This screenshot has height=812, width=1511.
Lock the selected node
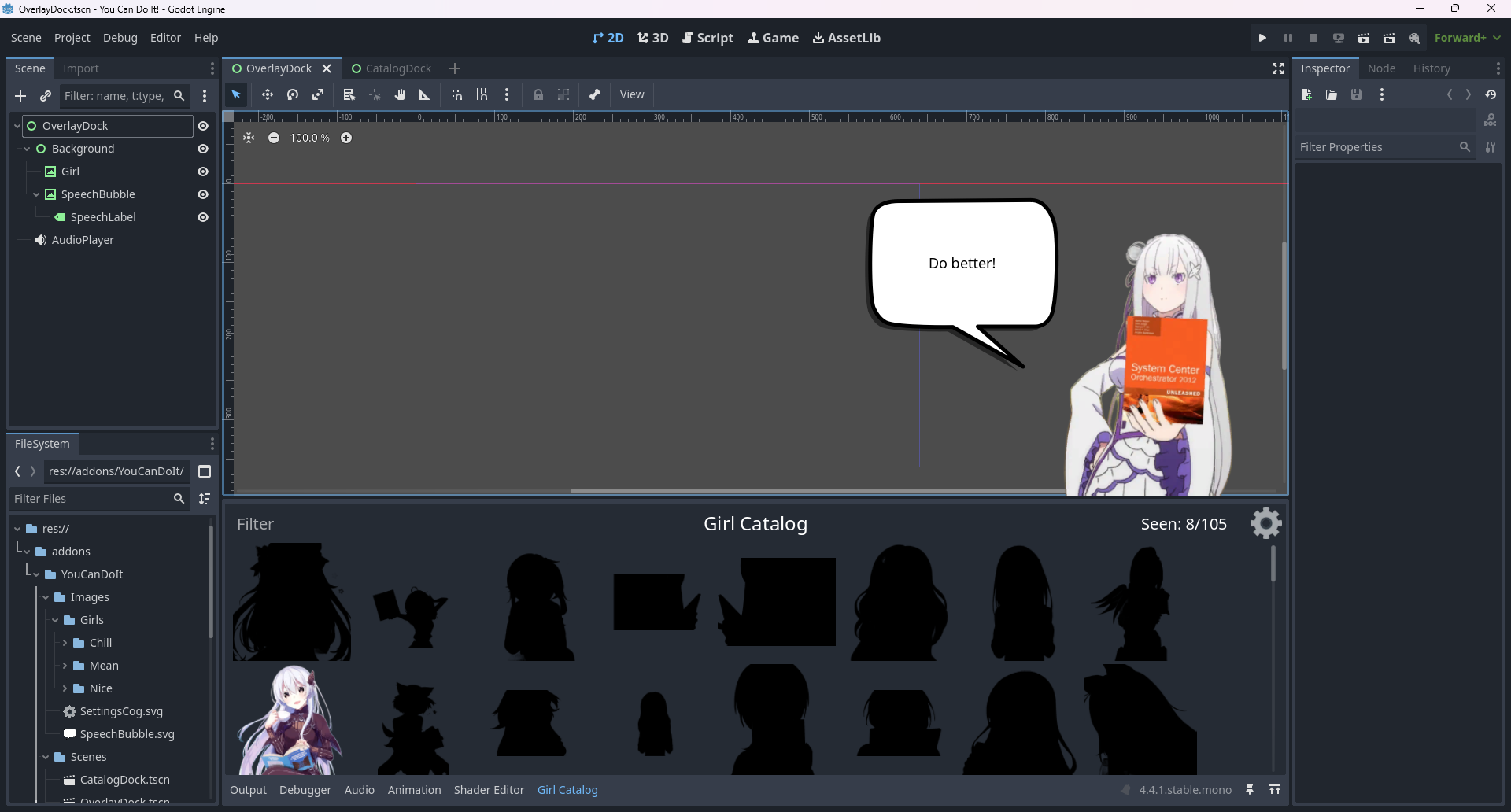pos(538,94)
